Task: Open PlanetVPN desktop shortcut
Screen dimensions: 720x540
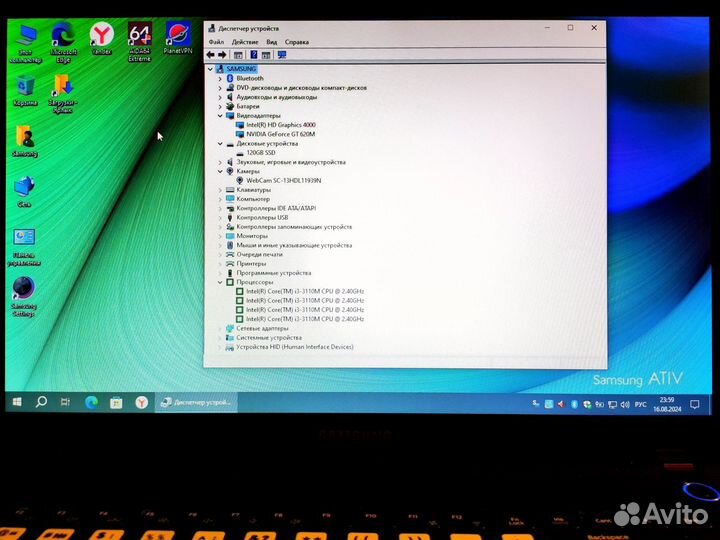Action: [178, 39]
